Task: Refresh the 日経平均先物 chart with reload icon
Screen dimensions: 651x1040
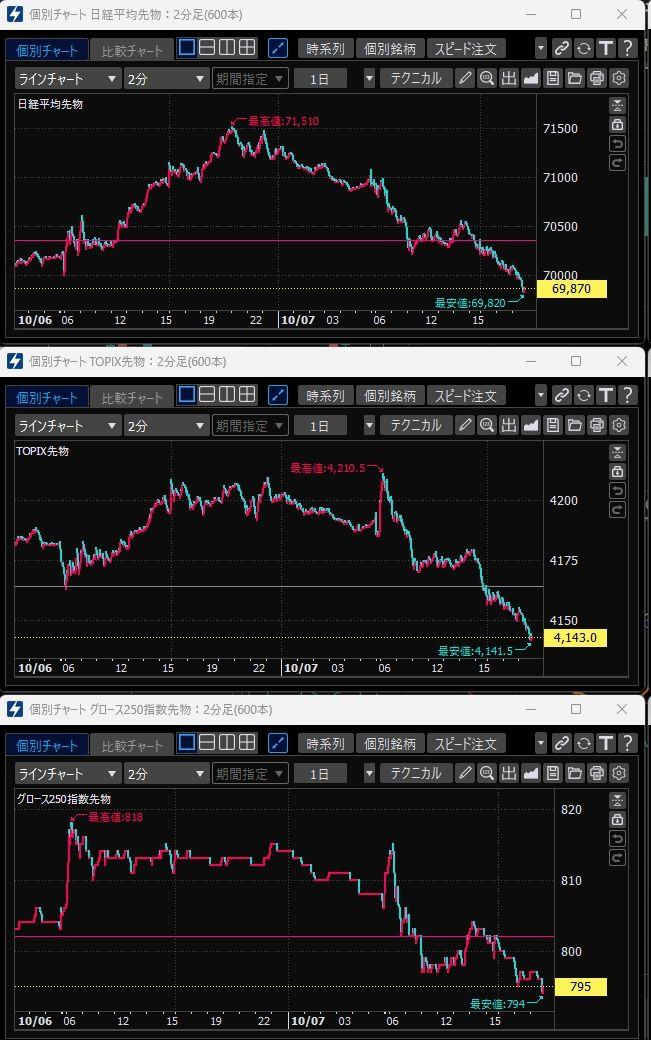Action: click(x=583, y=48)
